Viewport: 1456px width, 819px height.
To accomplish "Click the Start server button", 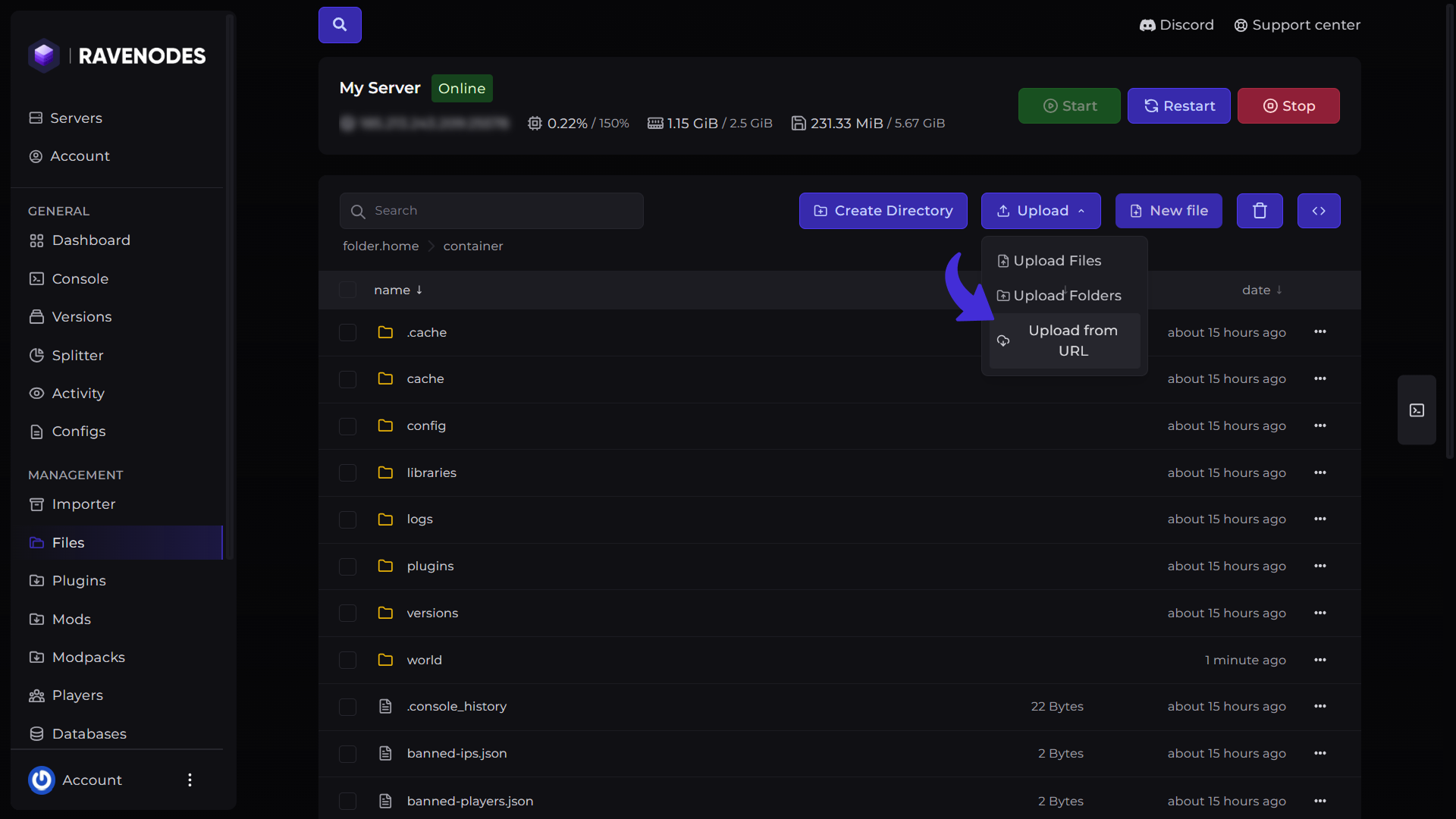I will (1069, 106).
